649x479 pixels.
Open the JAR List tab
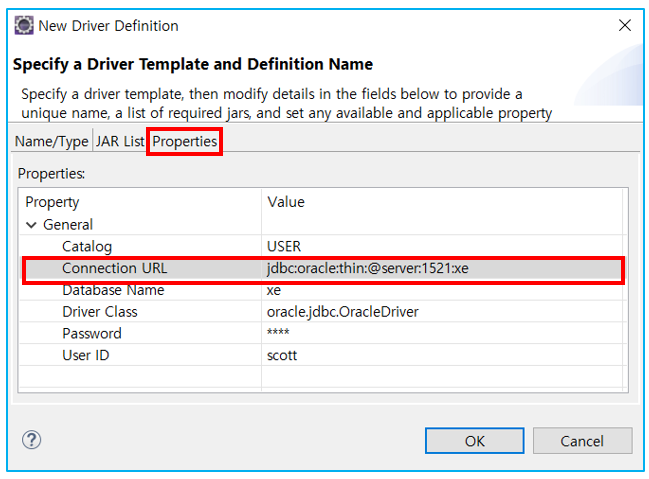(x=120, y=141)
